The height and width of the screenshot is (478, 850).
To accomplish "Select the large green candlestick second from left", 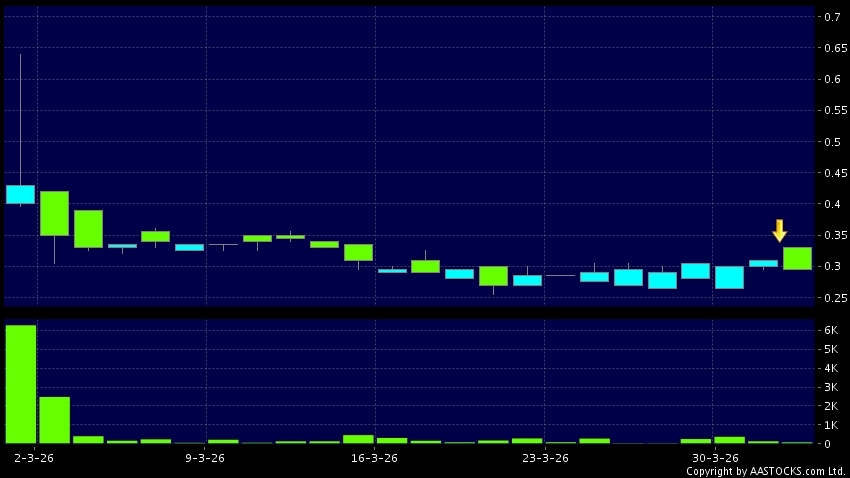I will 55,213.
